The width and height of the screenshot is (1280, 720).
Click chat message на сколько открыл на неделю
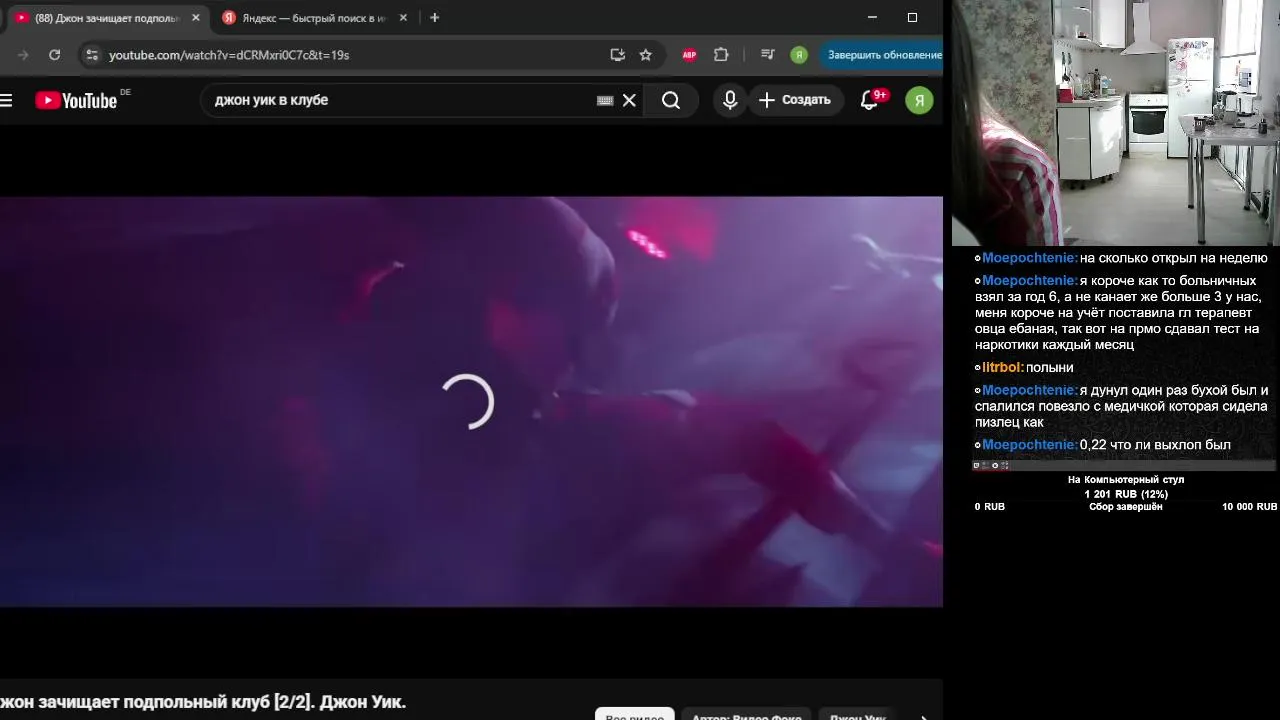pos(1173,257)
